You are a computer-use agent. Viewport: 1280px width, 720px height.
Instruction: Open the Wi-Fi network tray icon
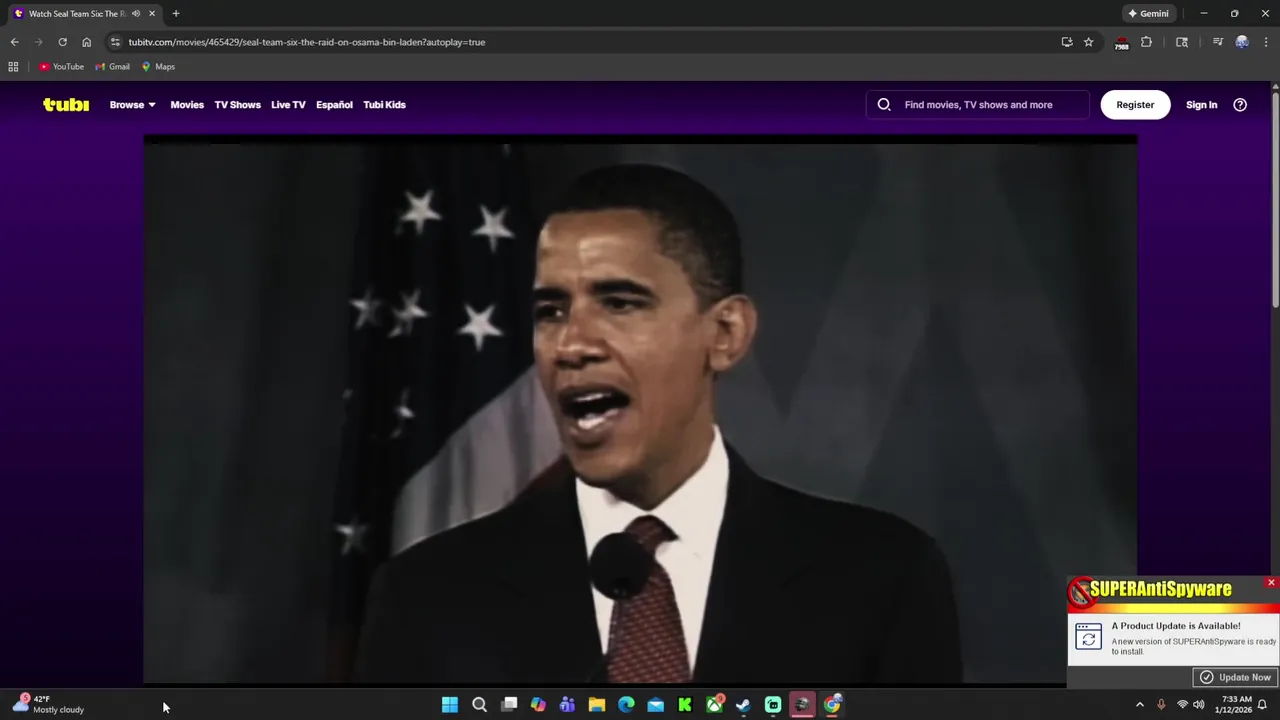point(1182,705)
